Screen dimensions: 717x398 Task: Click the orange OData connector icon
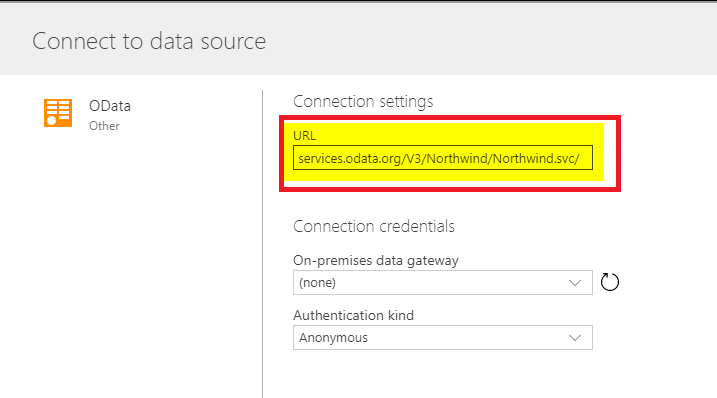click(x=58, y=113)
